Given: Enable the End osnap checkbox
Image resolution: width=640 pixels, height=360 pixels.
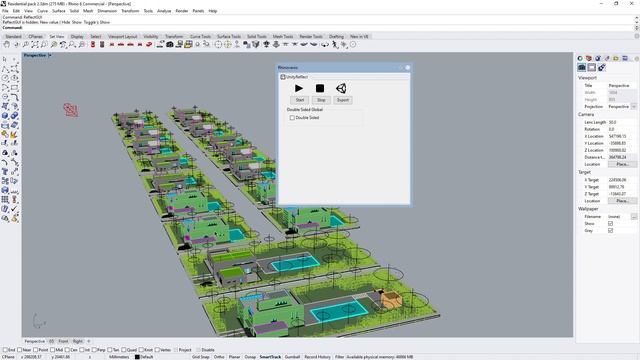Looking at the screenshot, I should [5, 350].
